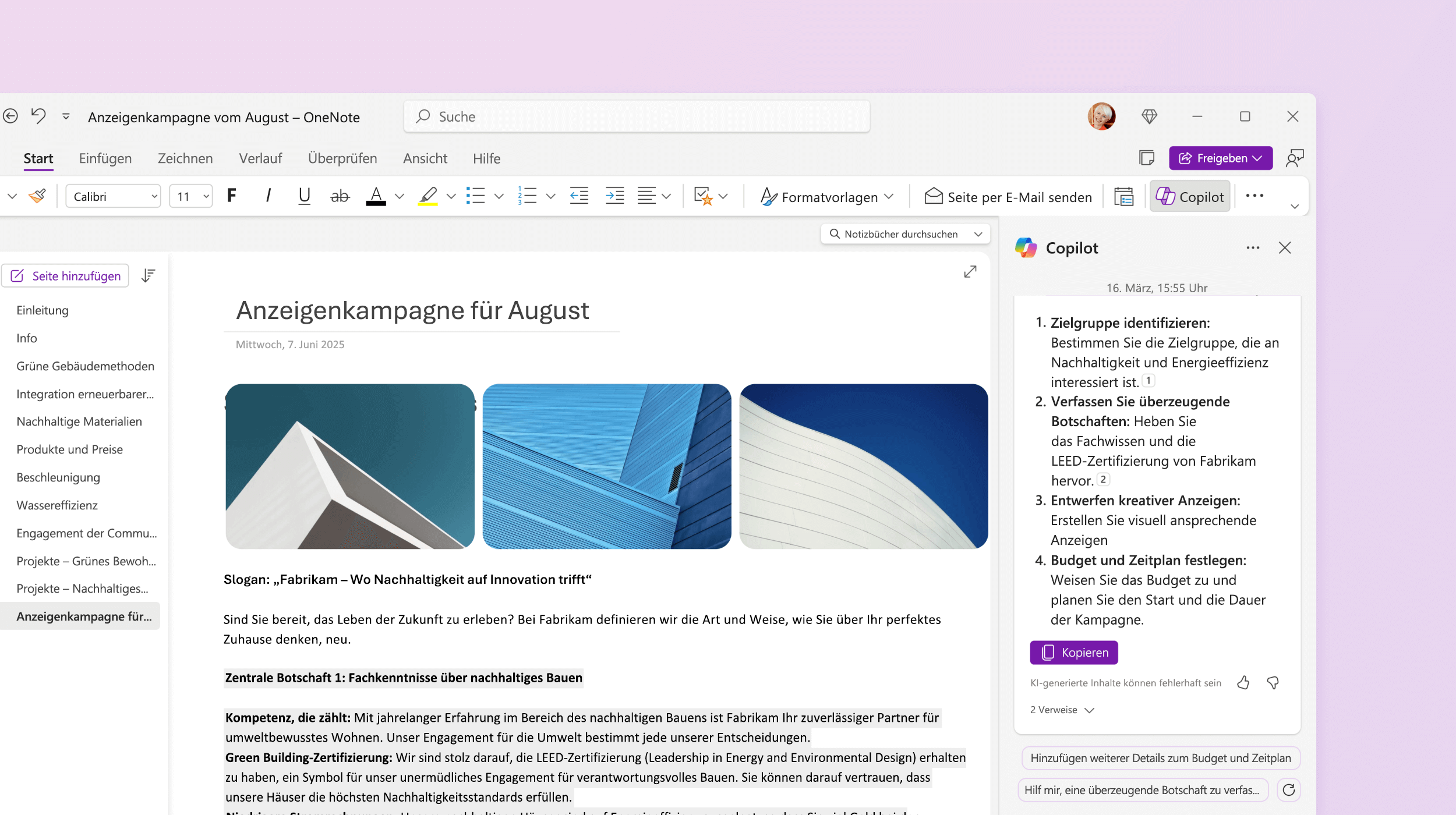Image resolution: width=1456 pixels, height=815 pixels.
Task: Click the Bullets list icon
Action: click(476, 195)
